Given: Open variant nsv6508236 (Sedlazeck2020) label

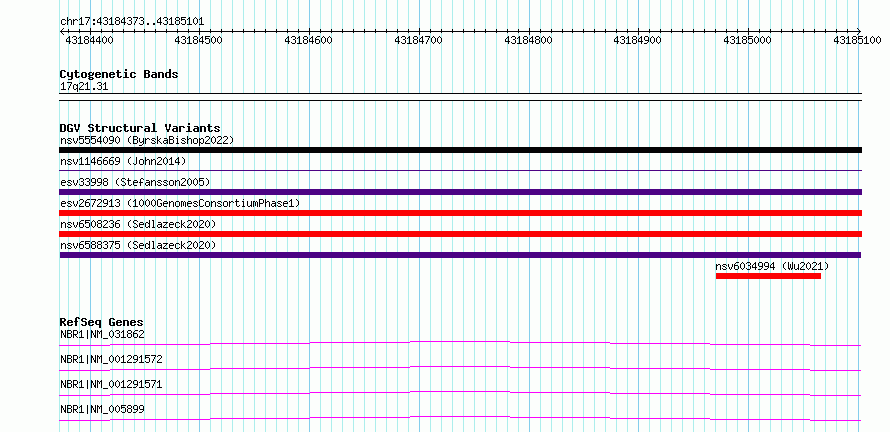Looking at the screenshot, I should coord(138,224).
